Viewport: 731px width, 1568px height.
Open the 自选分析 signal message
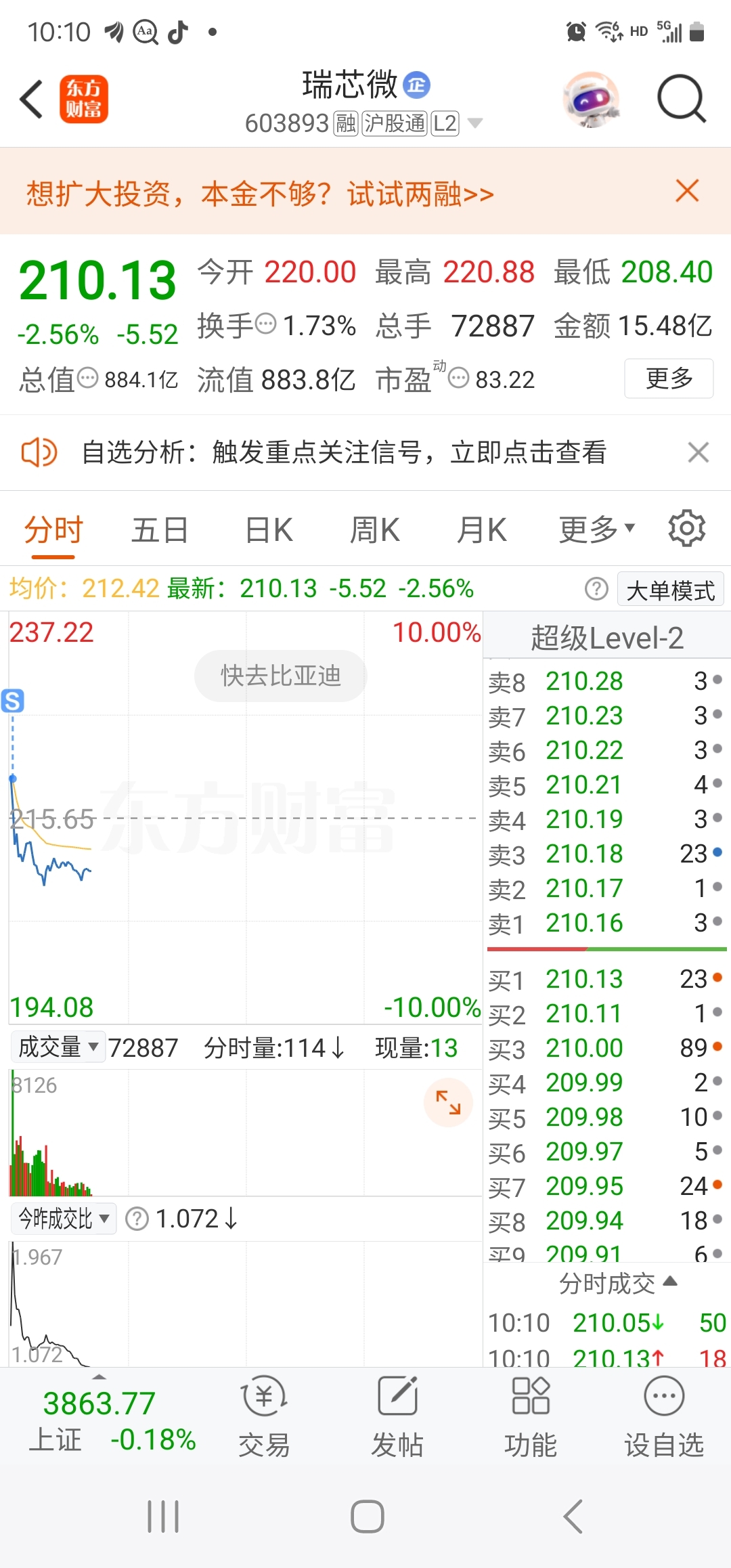(x=344, y=452)
